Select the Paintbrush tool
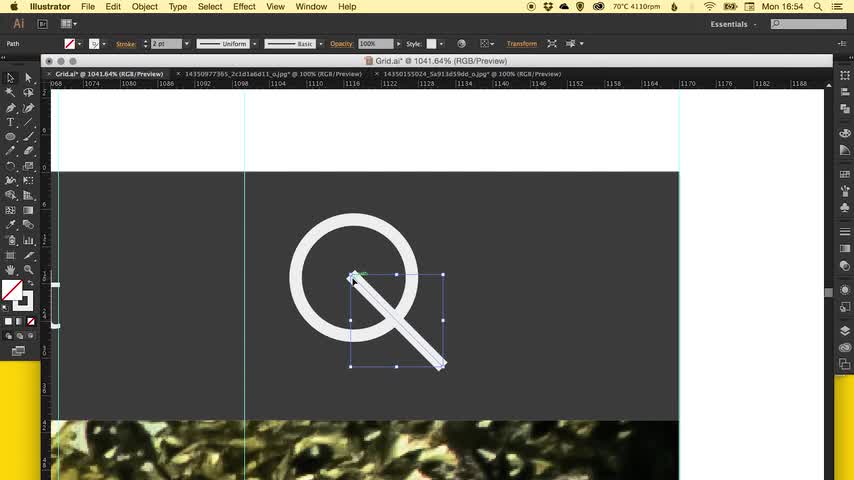This screenshot has width=854, height=480. (28, 137)
